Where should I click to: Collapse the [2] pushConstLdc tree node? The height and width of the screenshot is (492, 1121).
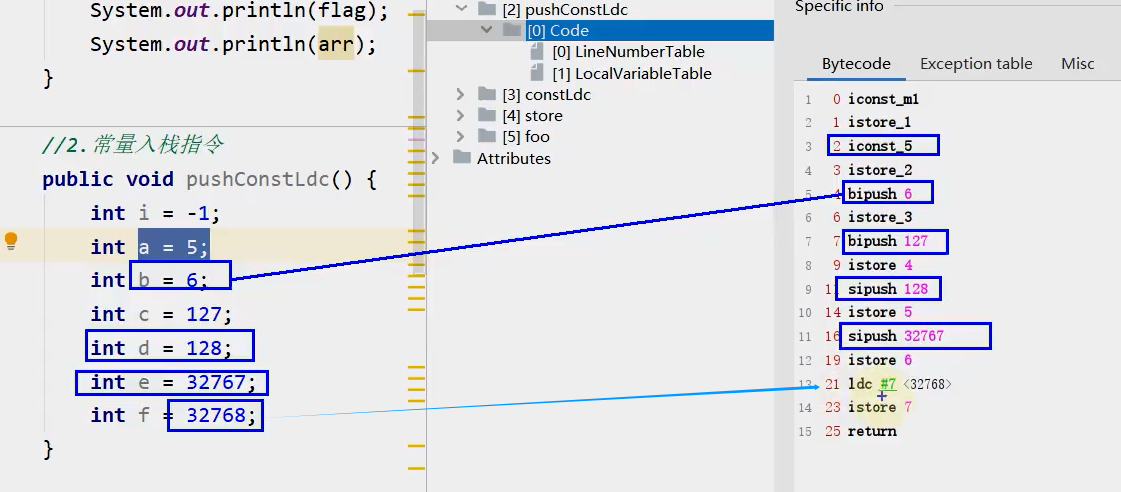462,9
